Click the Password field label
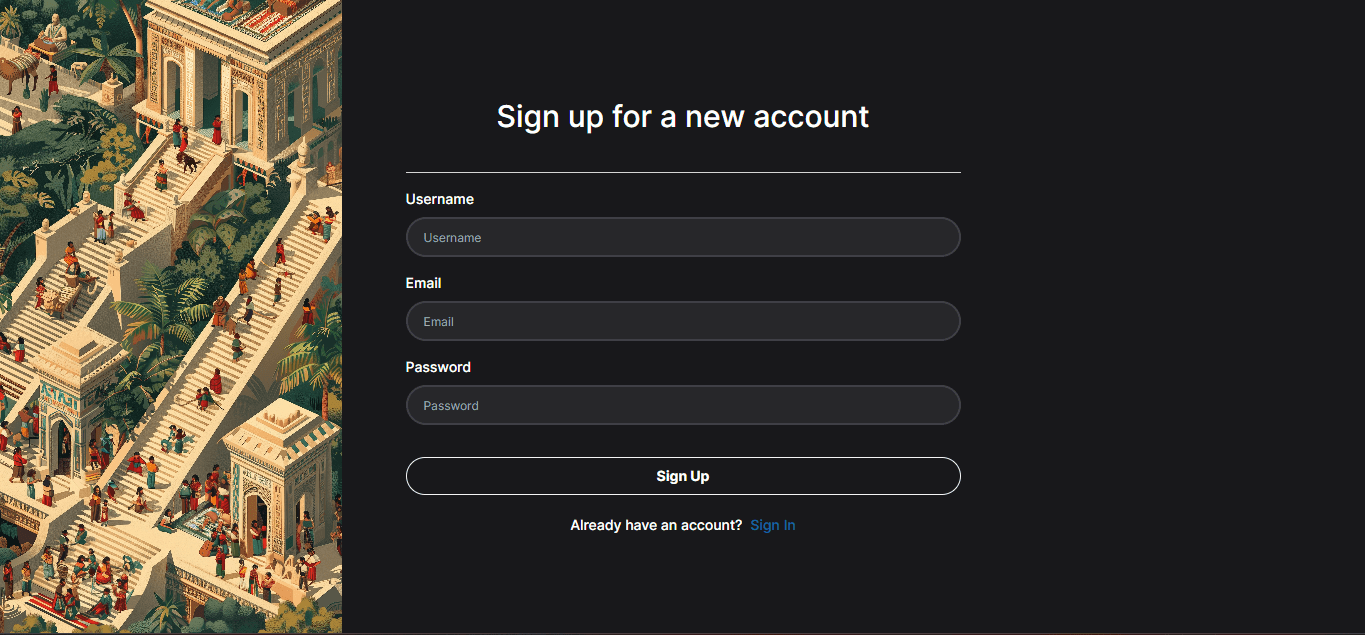 438,367
